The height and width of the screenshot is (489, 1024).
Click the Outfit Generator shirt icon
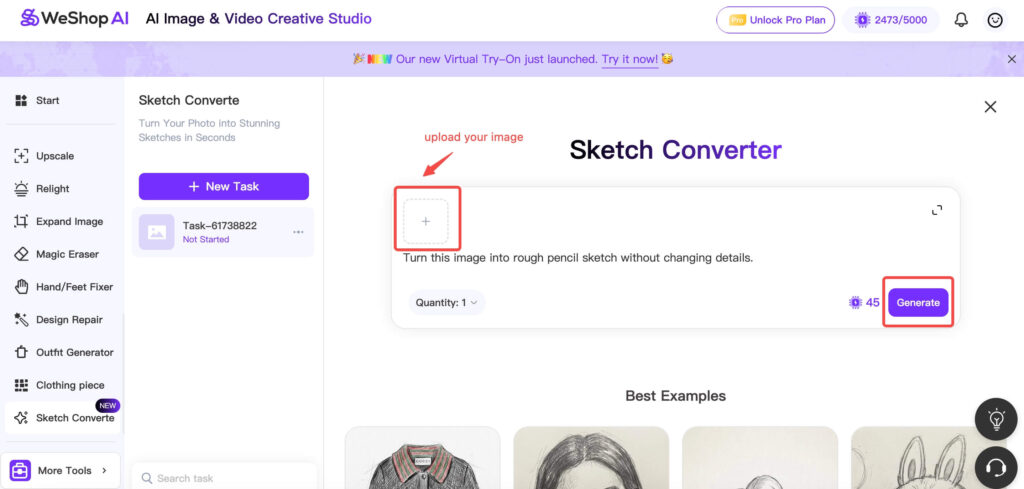coord(21,353)
